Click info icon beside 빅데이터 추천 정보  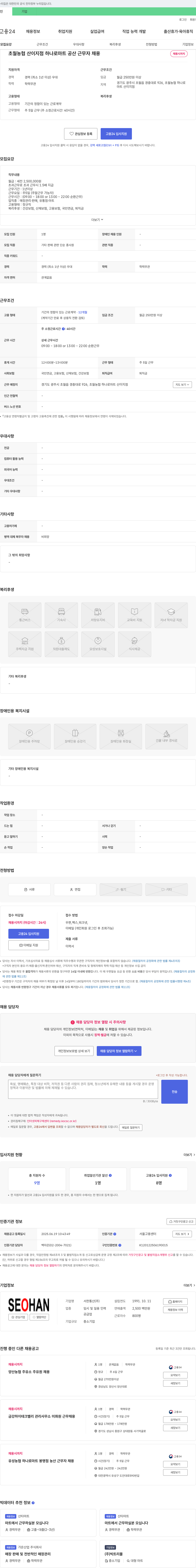(33, 1503)
